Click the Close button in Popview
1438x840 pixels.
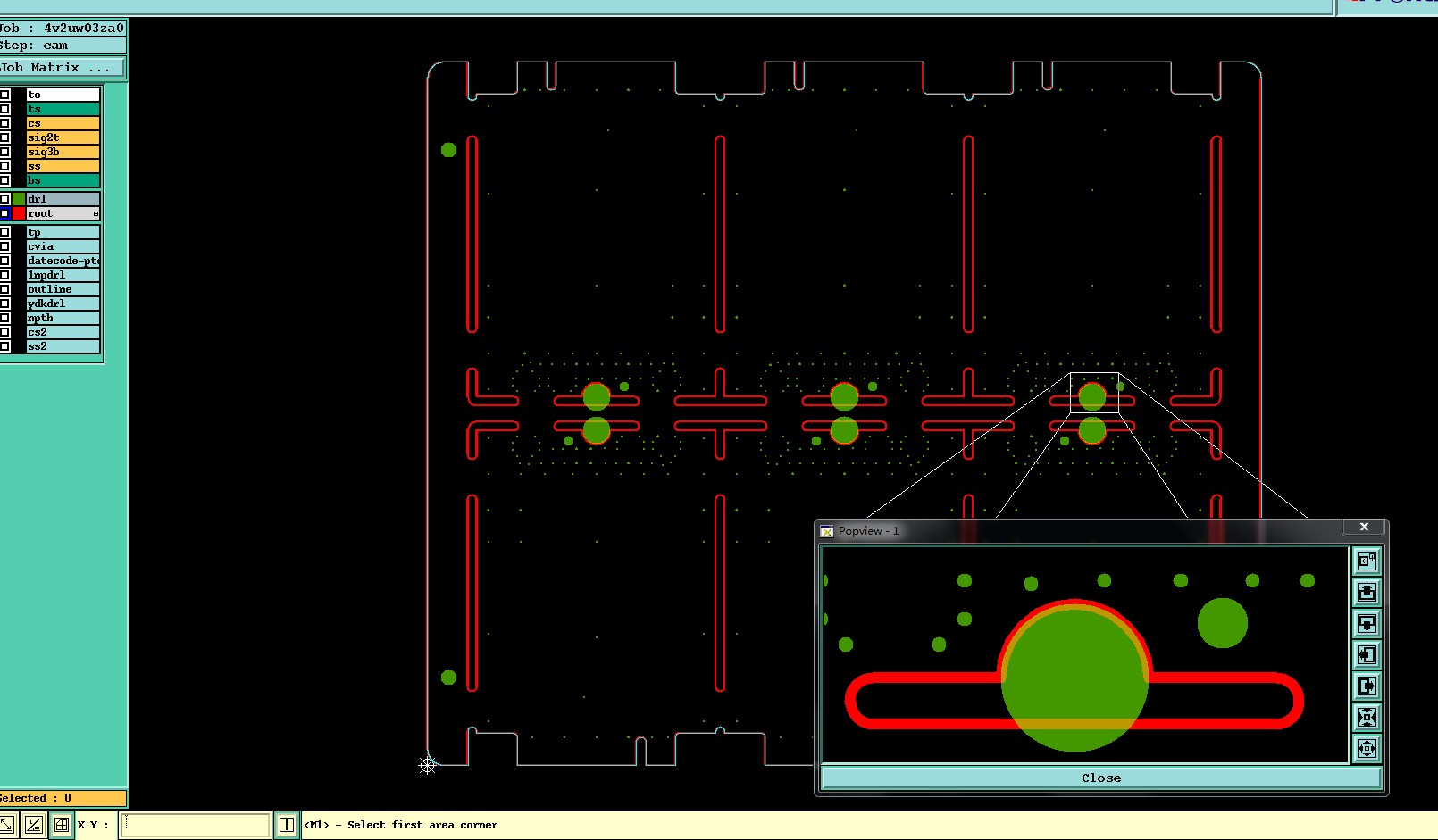coord(1100,778)
